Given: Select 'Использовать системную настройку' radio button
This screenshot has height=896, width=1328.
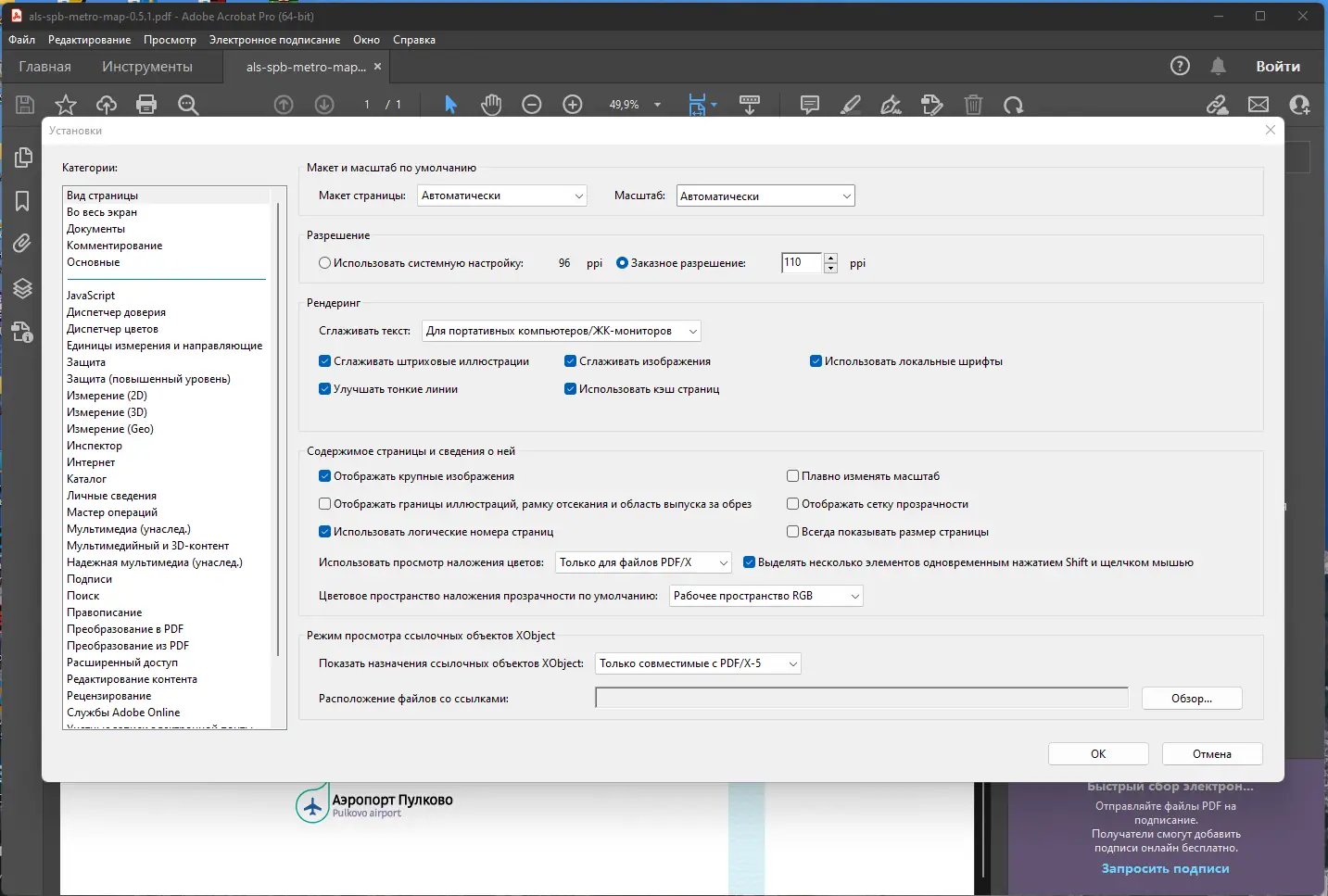Looking at the screenshot, I should pos(324,263).
